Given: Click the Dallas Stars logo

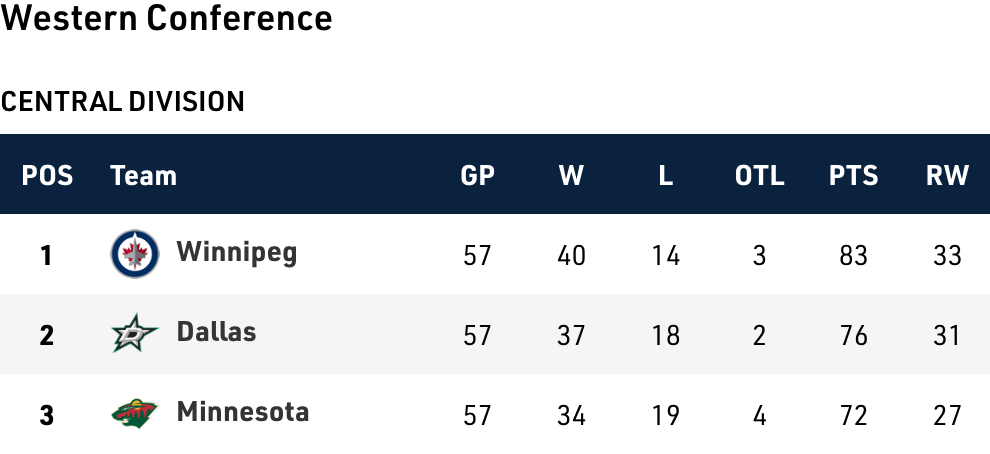Looking at the screenshot, I should coord(134,334).
